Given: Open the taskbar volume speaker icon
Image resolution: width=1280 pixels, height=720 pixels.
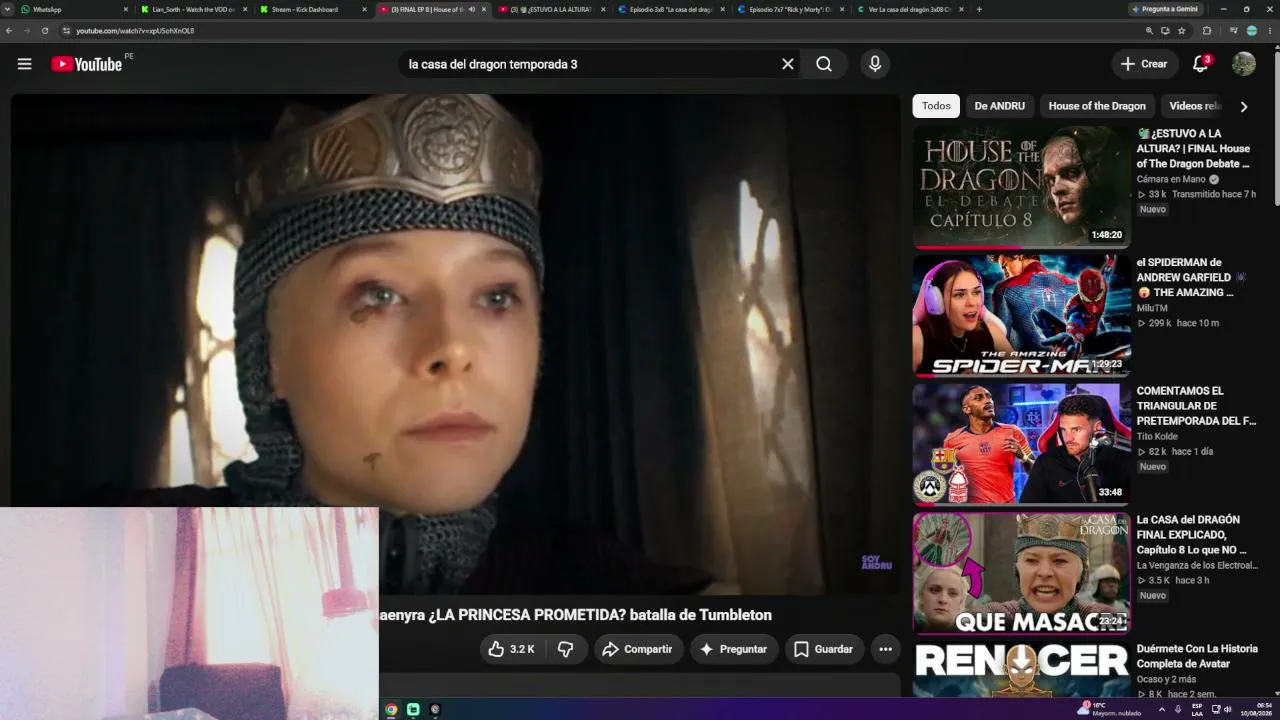Looking at the screenshot, I should click(1227, 710).
